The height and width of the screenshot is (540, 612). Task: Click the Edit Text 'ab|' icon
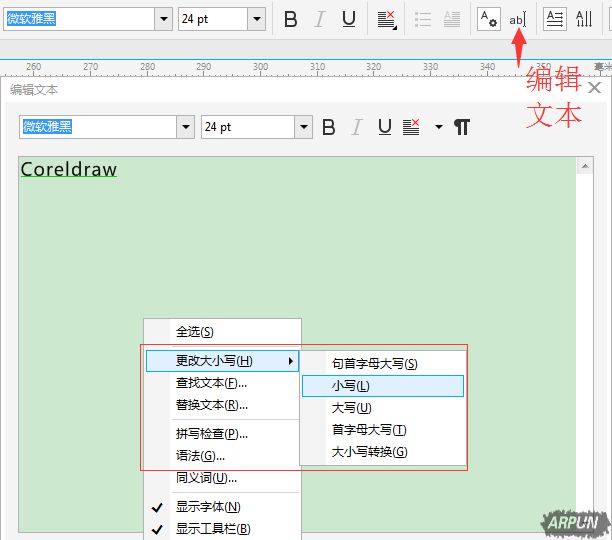coord(517,19)
